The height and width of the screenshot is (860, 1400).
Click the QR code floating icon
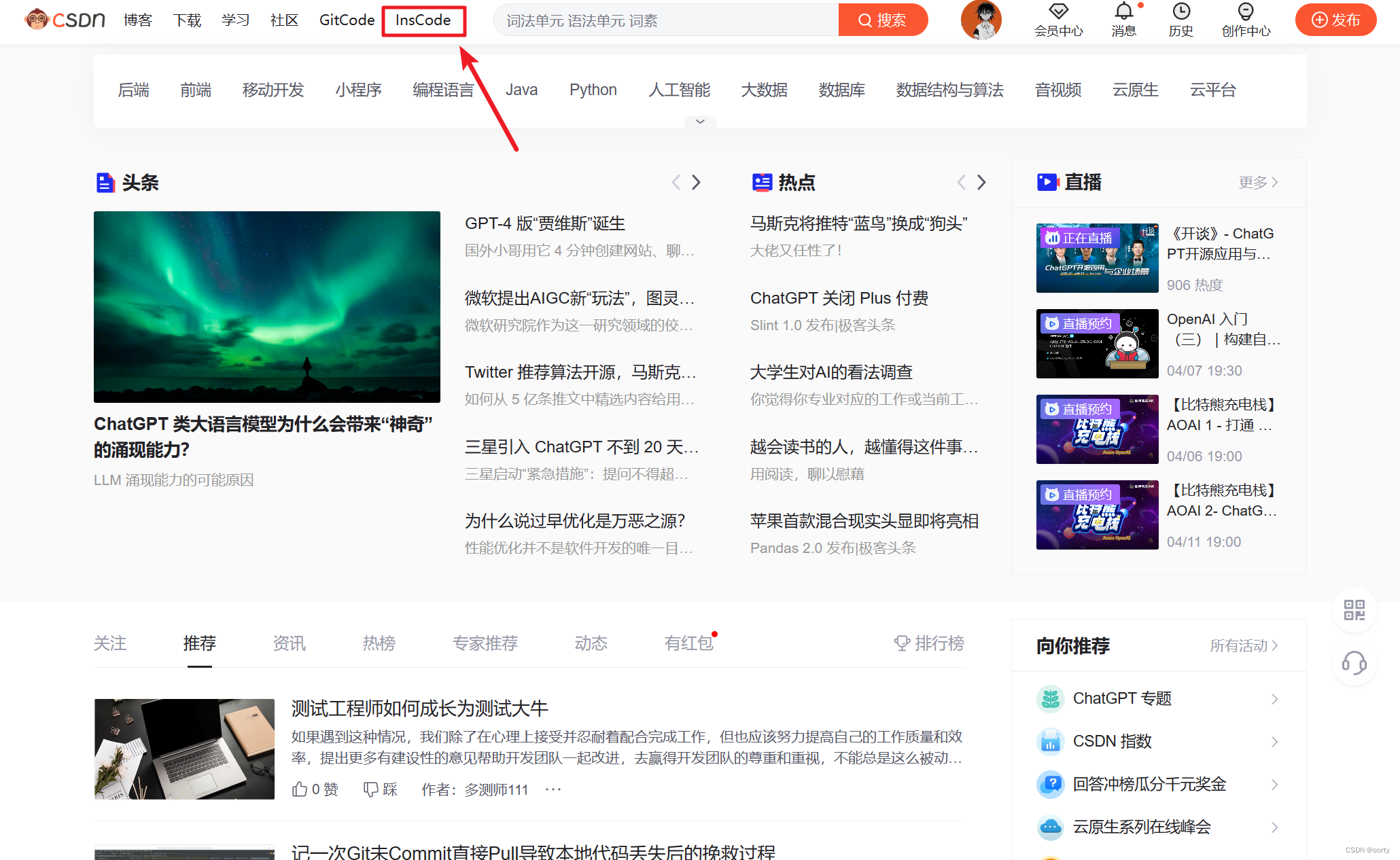coord(1354,610)
